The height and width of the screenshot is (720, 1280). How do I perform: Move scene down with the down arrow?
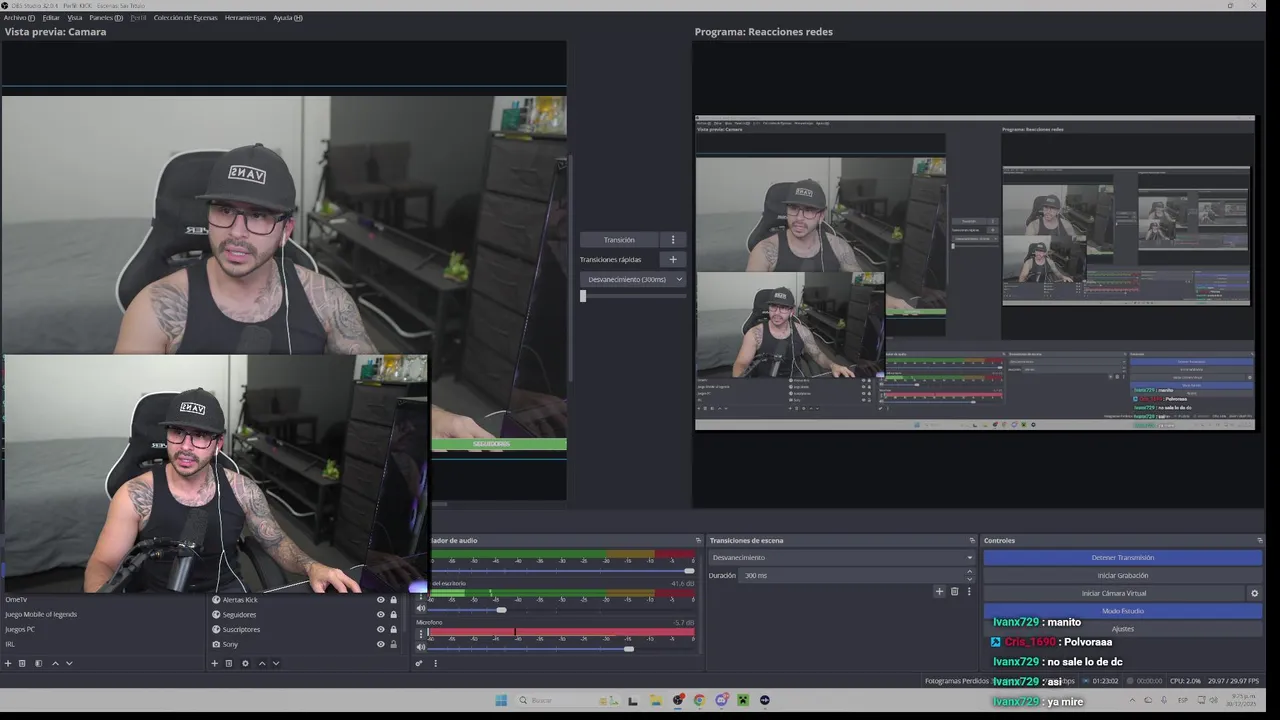click(x=69, y=663)
